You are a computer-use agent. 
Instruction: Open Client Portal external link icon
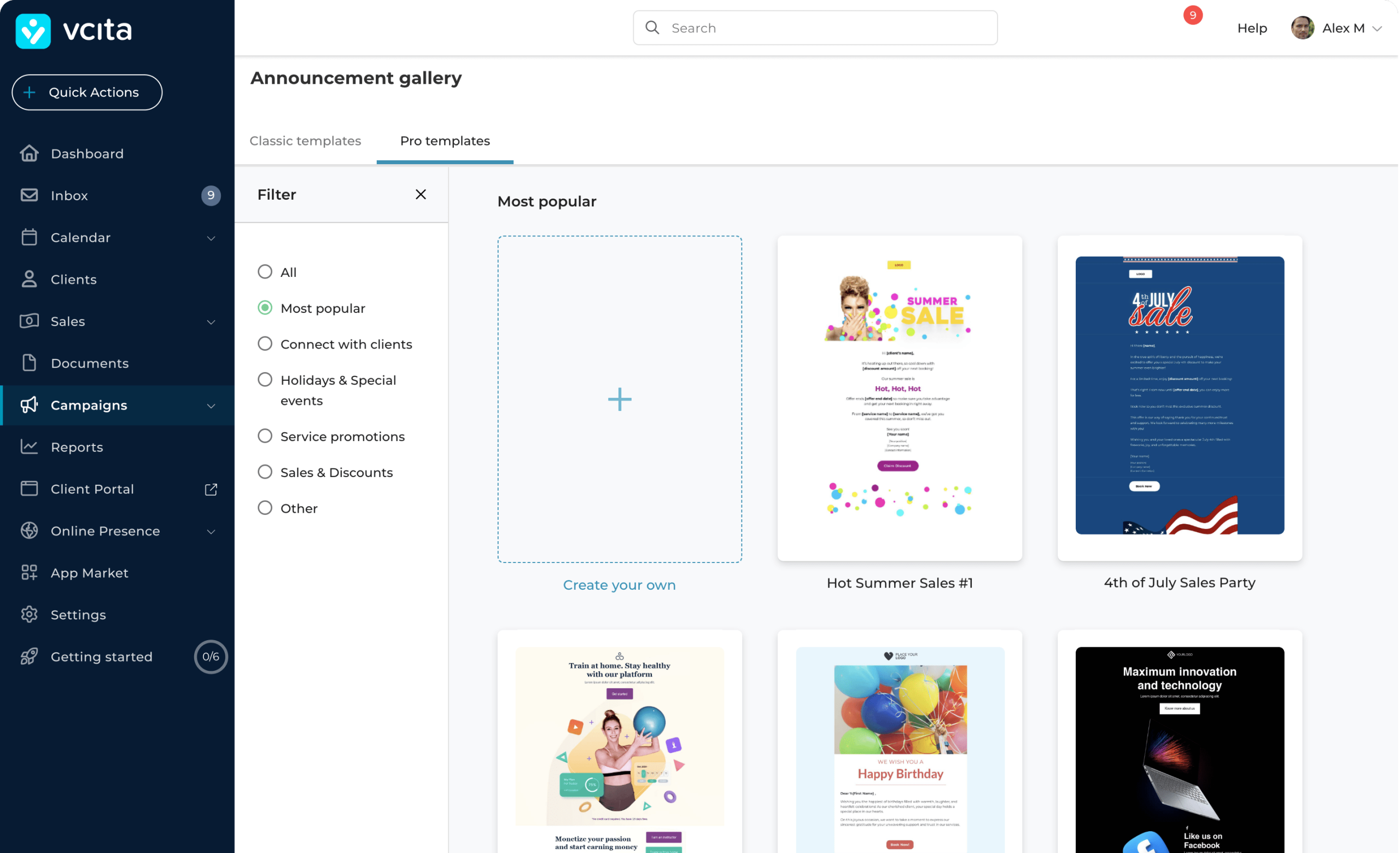[211, 489]
